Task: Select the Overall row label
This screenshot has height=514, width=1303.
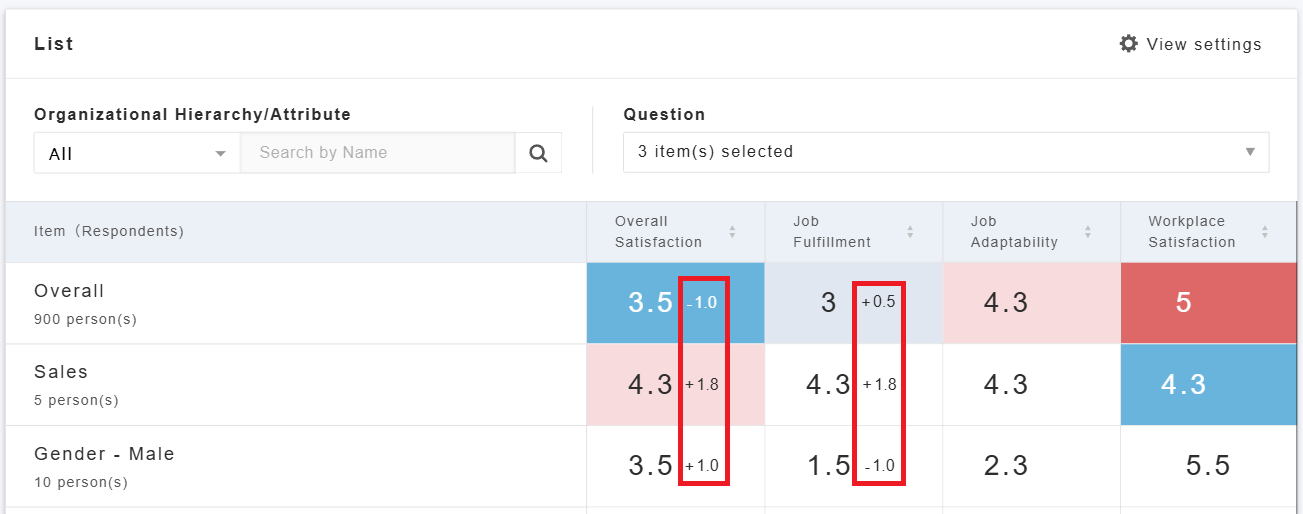Action: click(69, 291)
